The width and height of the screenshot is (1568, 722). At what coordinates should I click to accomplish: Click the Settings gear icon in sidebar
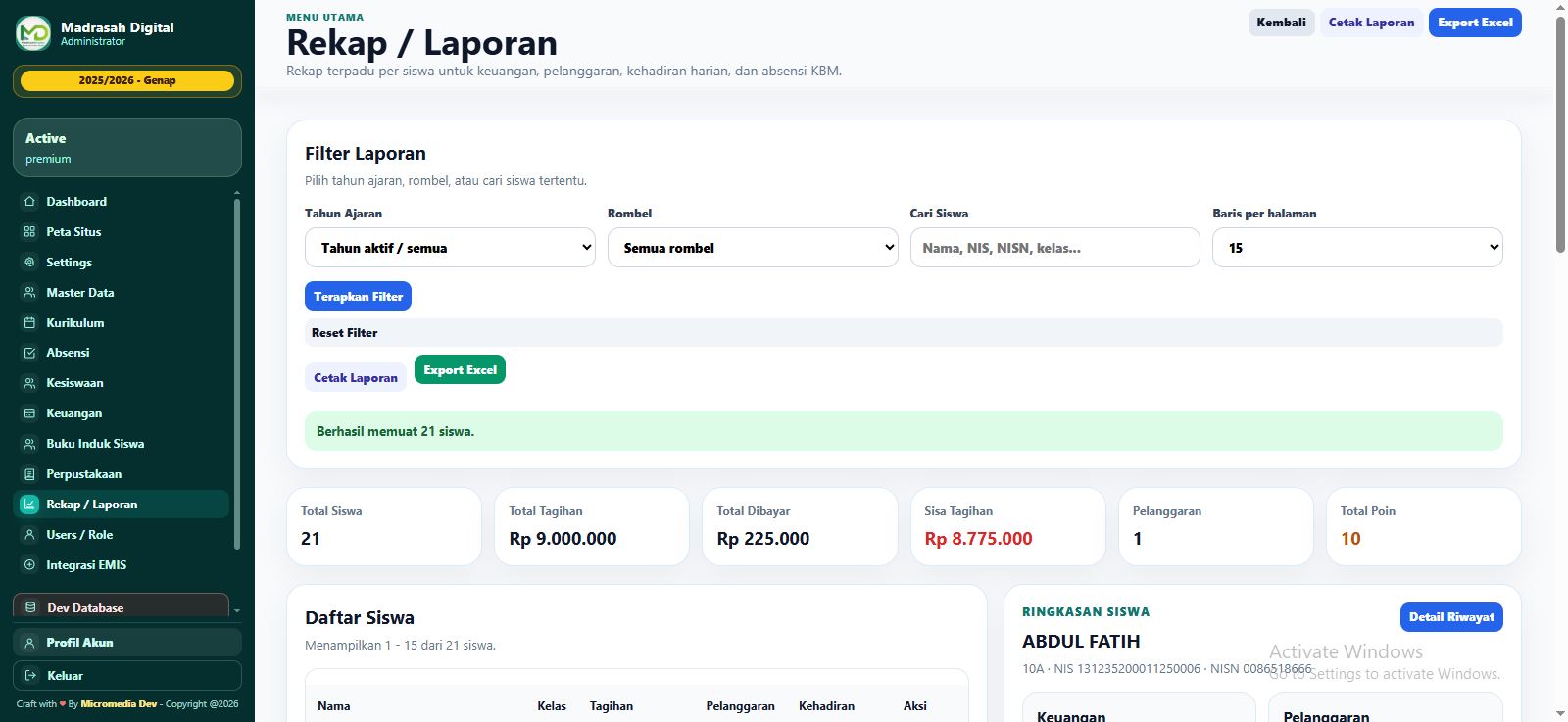tap(29, 263)
